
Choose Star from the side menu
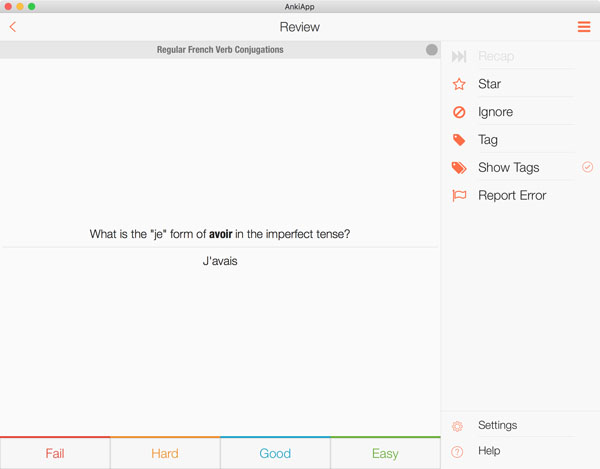click(489, 84)
